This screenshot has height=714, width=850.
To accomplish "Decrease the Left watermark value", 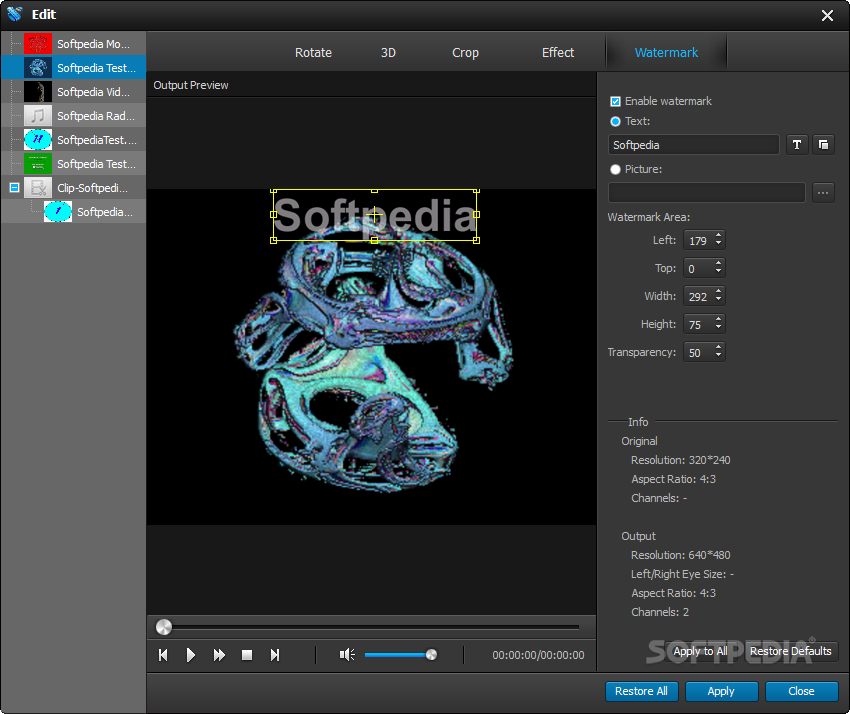I will (x=719, y=244).
